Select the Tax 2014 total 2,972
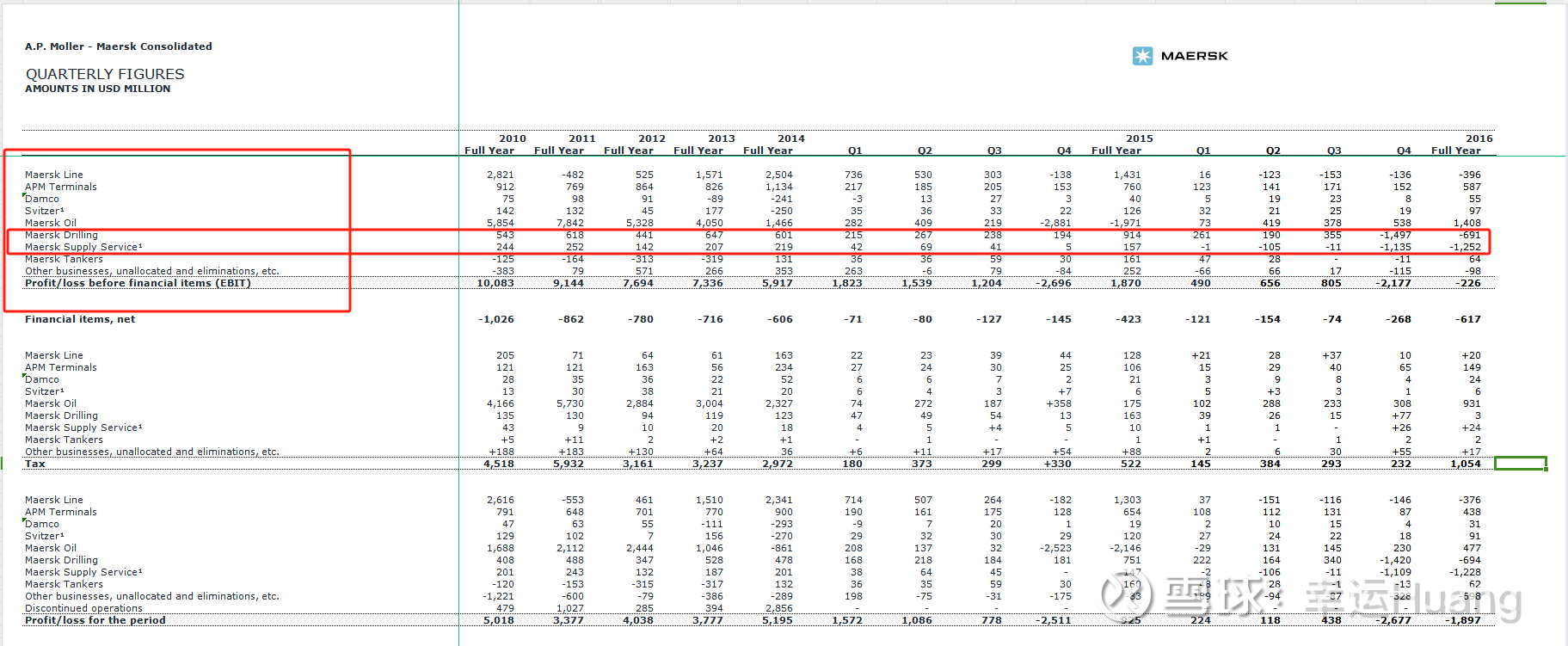The width and height of the screenshot is (1568, 646). coord(777,464)
